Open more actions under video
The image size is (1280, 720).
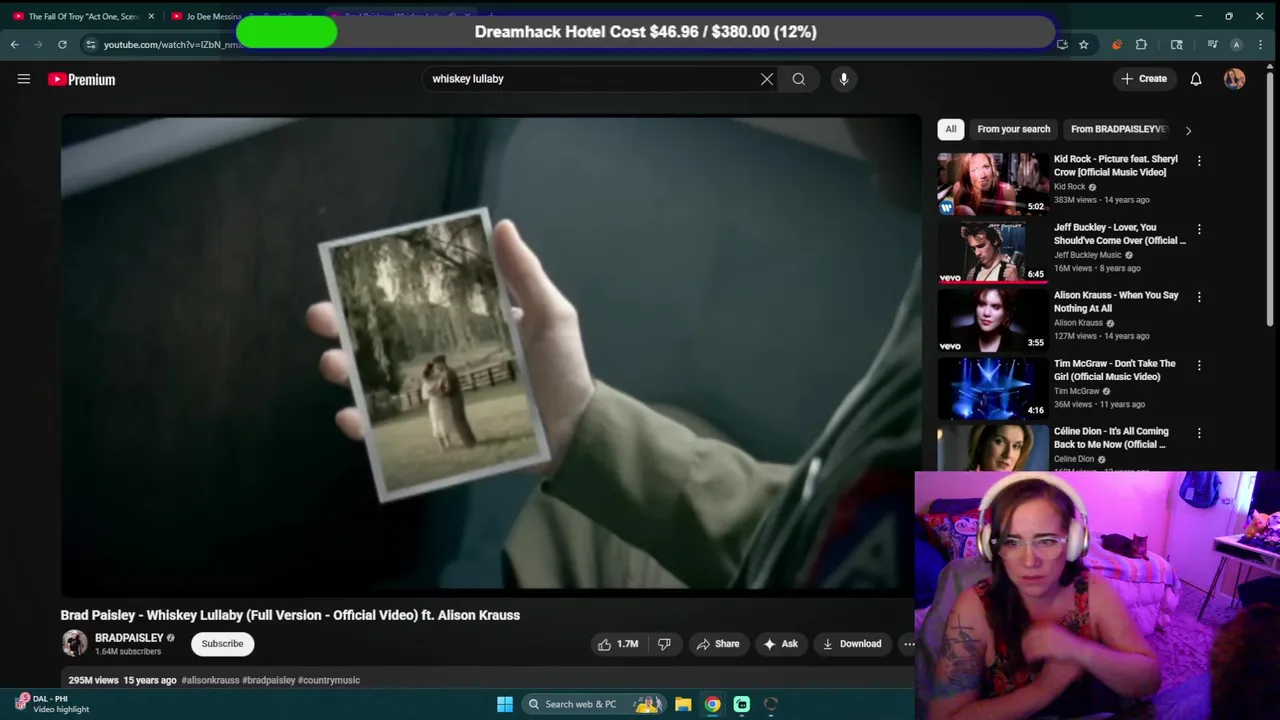pos(908,644)
